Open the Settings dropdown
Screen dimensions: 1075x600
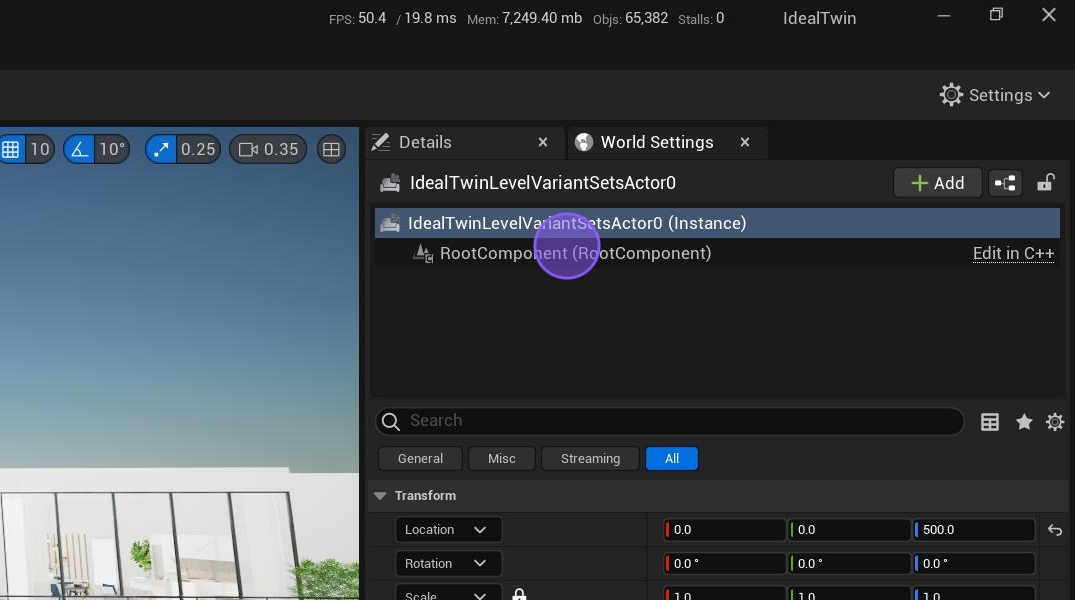point(995,95)
